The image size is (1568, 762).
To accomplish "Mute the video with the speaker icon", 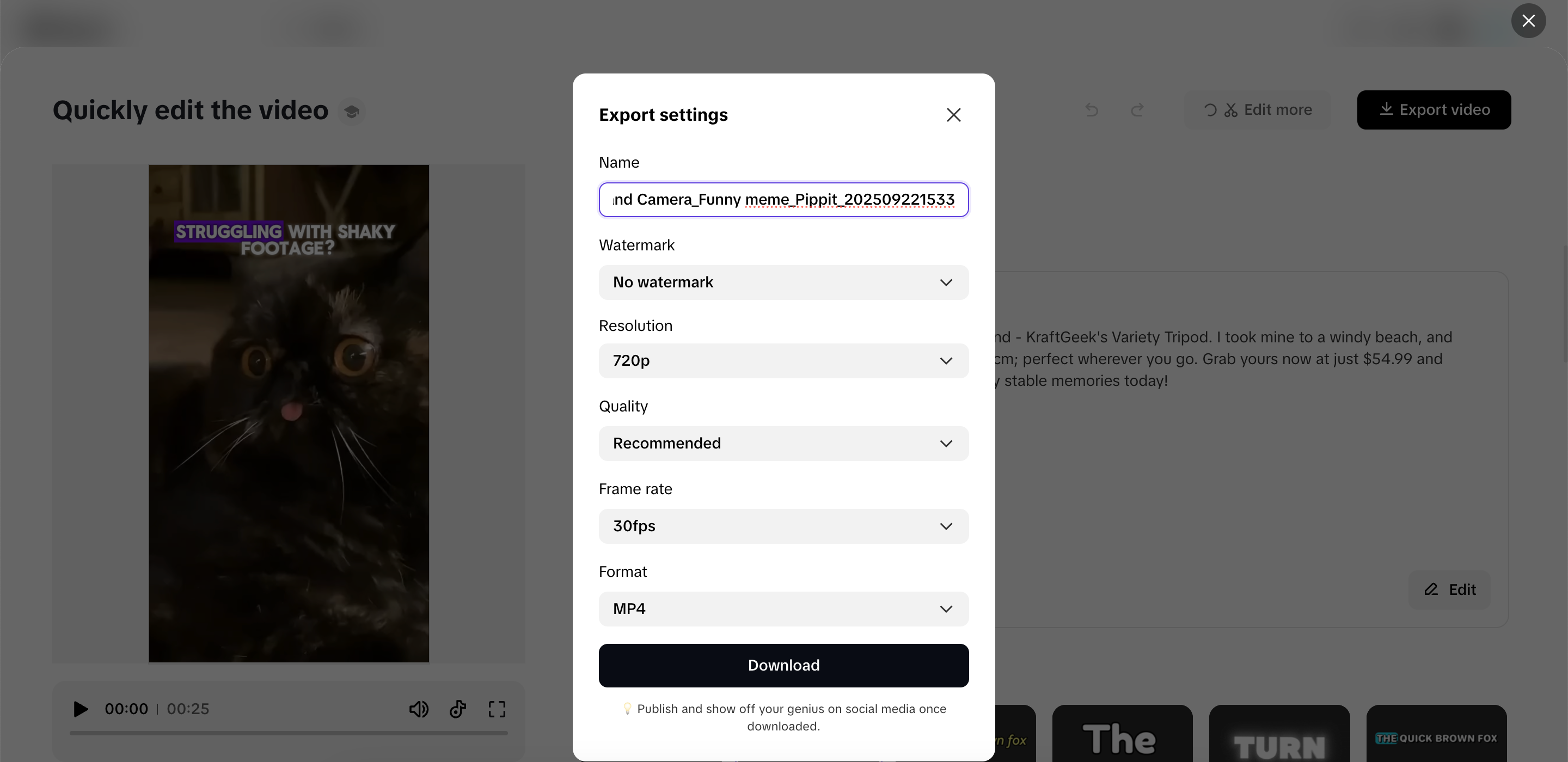I will [x=419, y=709].
